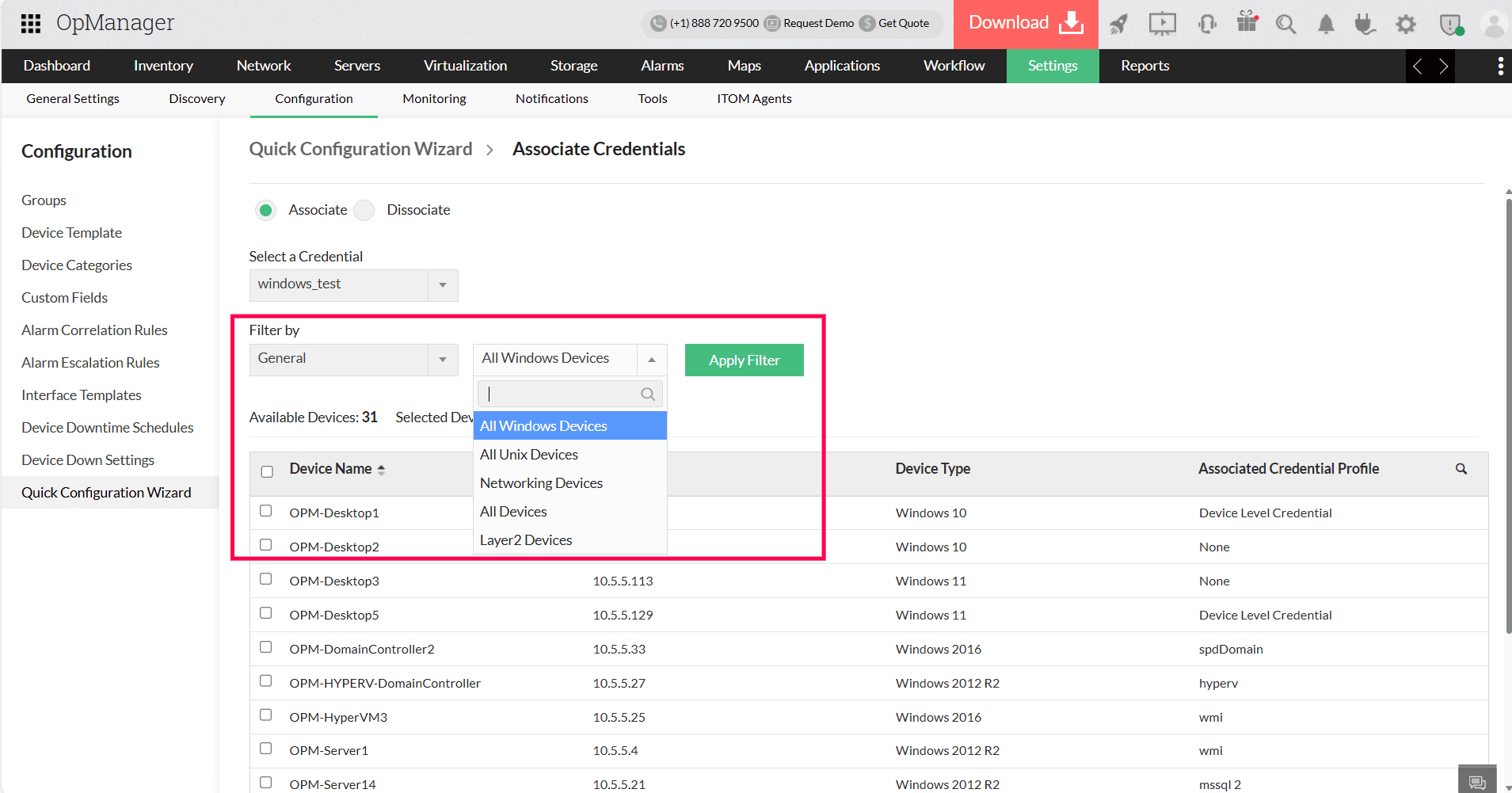The image size is (1512, 793).
Task: Click the global search magnifier icon
Action: pos(1285,25)
